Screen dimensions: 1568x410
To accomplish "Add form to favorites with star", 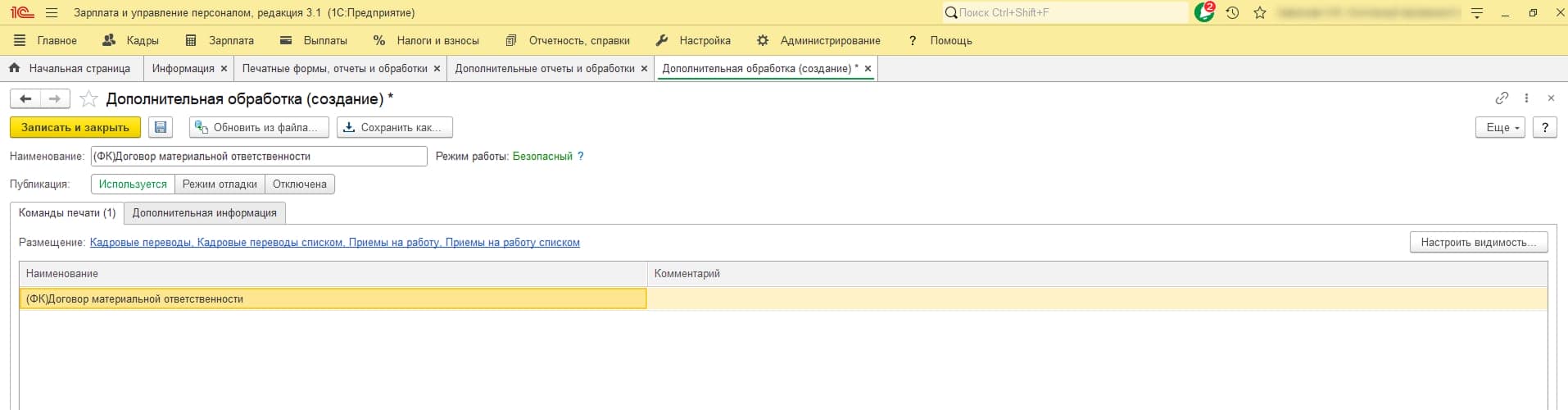I will tap(88, 99).
